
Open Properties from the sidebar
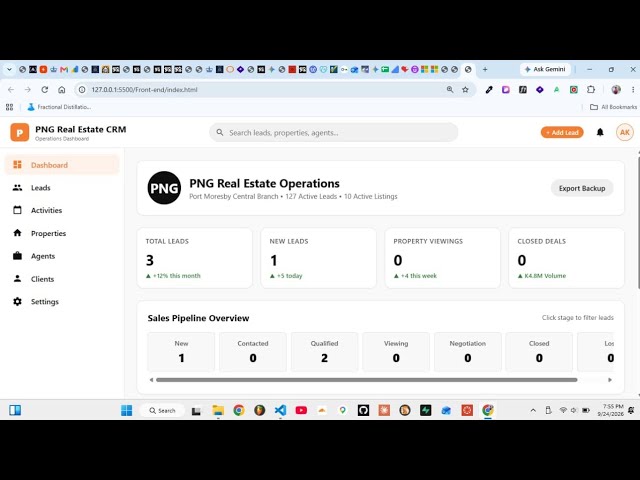(62, 233)
